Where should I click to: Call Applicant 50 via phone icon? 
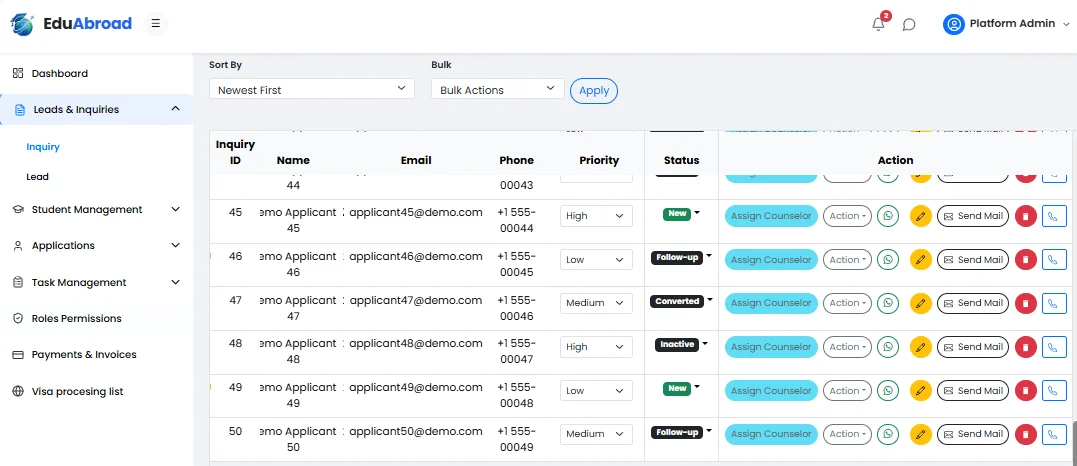[x=1054, y=434]
